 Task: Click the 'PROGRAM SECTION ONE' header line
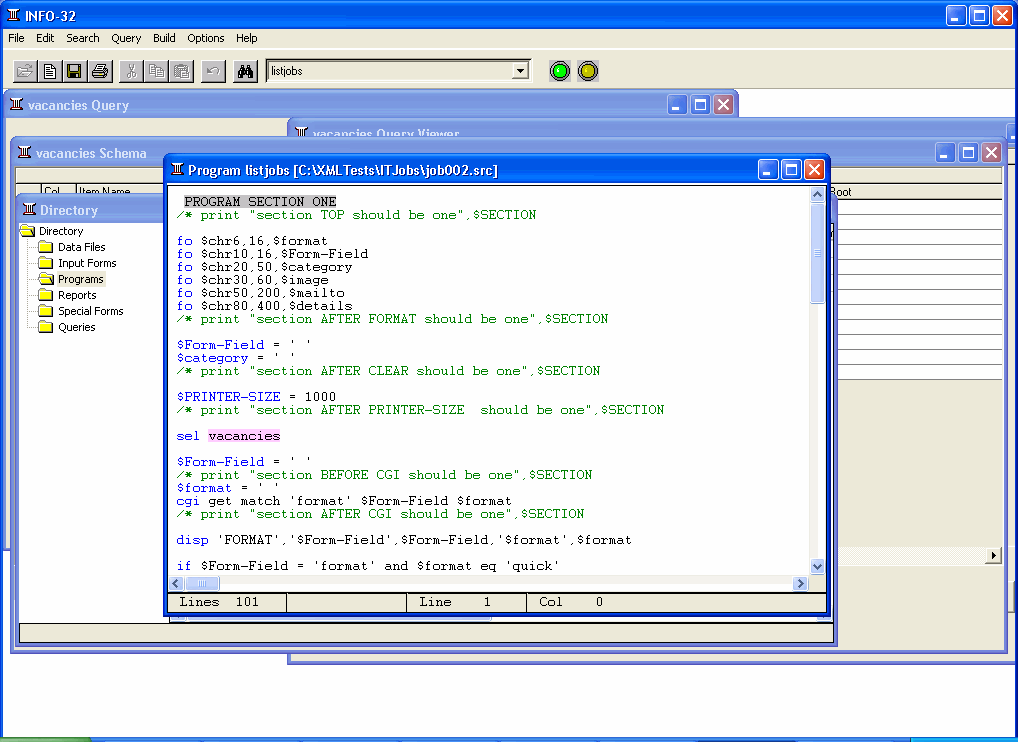pyautogui.click(x=260, y=201)
